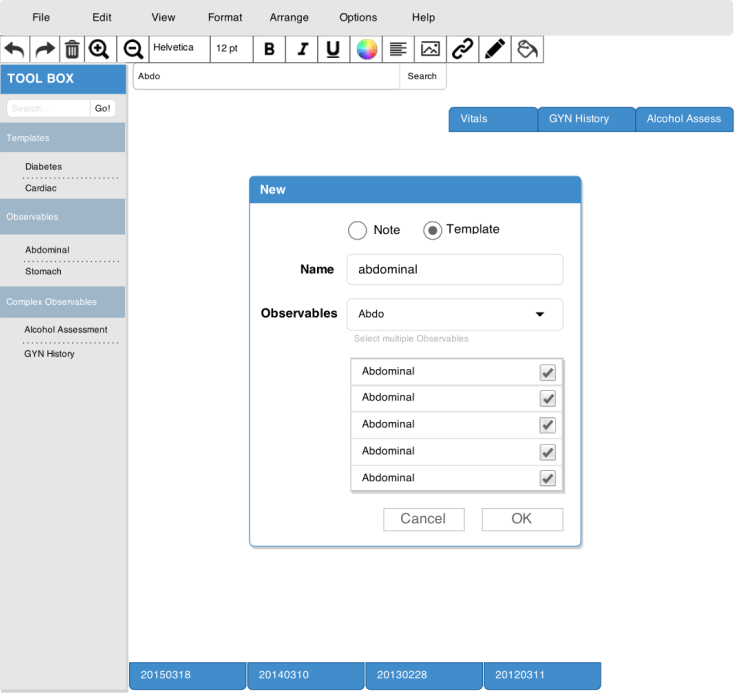Toggle bold formatting
This screenshot has height=698, width=736.
[269, 49]
